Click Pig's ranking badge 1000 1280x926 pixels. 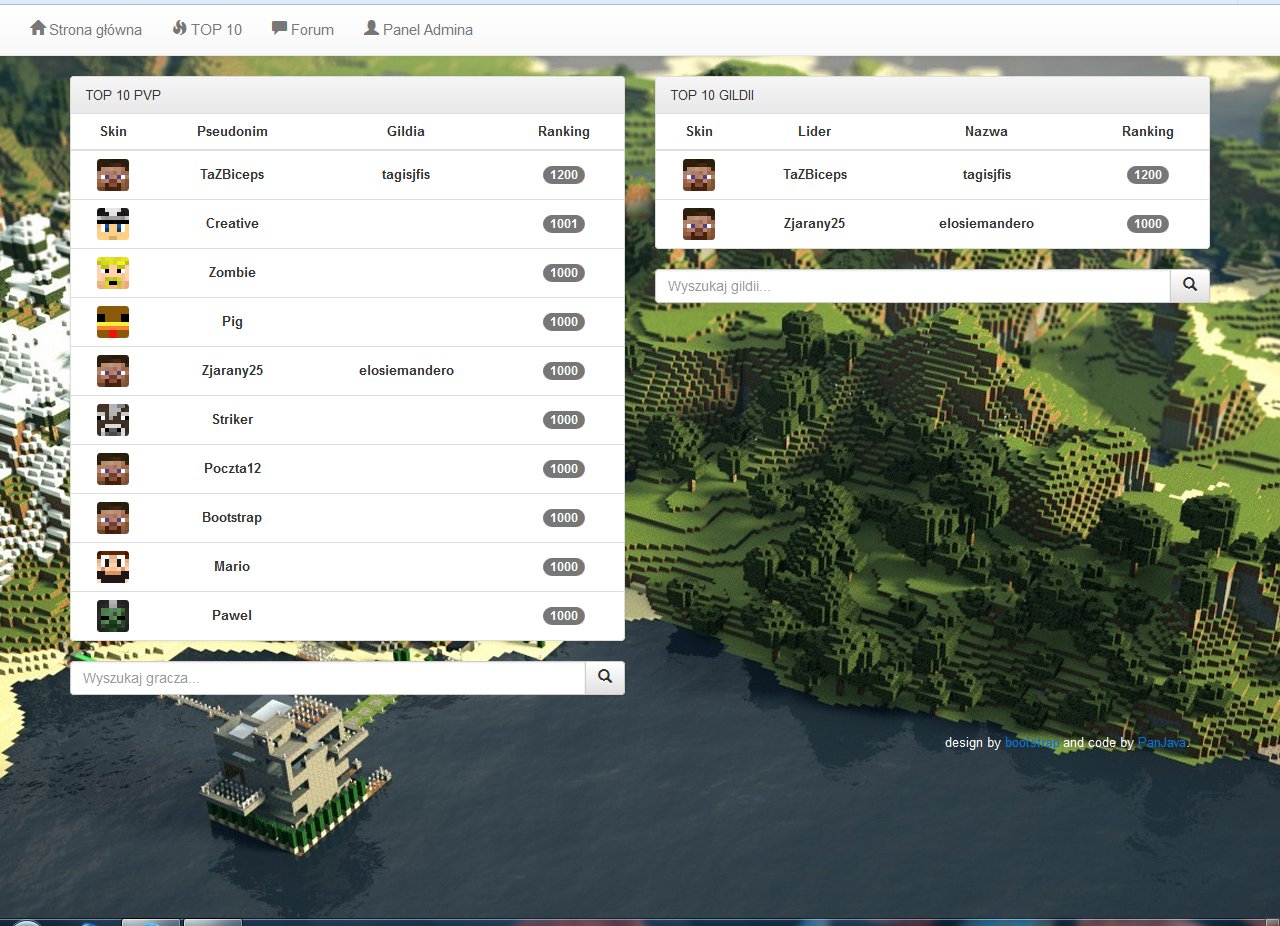point(564,322)
